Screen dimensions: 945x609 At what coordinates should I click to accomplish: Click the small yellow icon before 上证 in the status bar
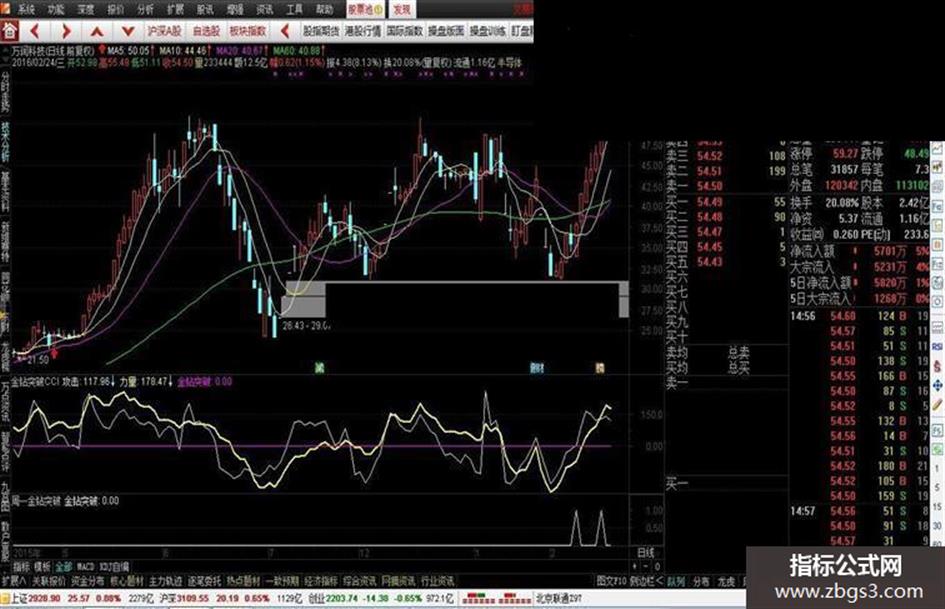point(5,599)
